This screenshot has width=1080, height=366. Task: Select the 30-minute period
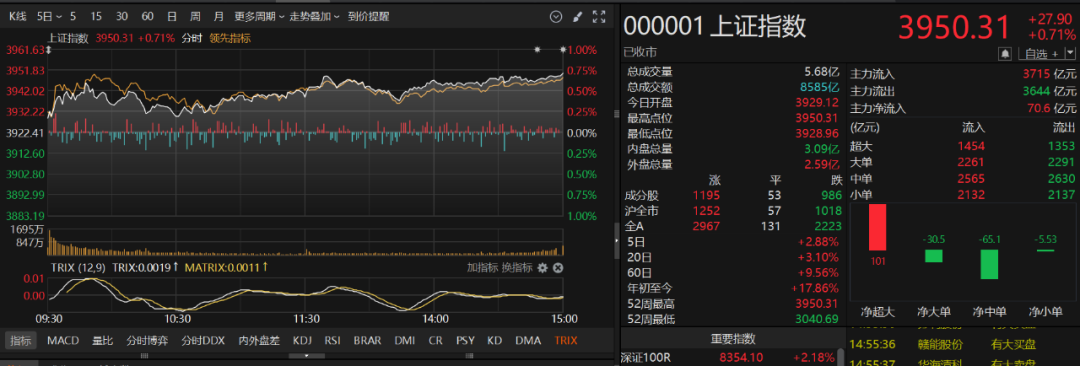coord(122,16)
